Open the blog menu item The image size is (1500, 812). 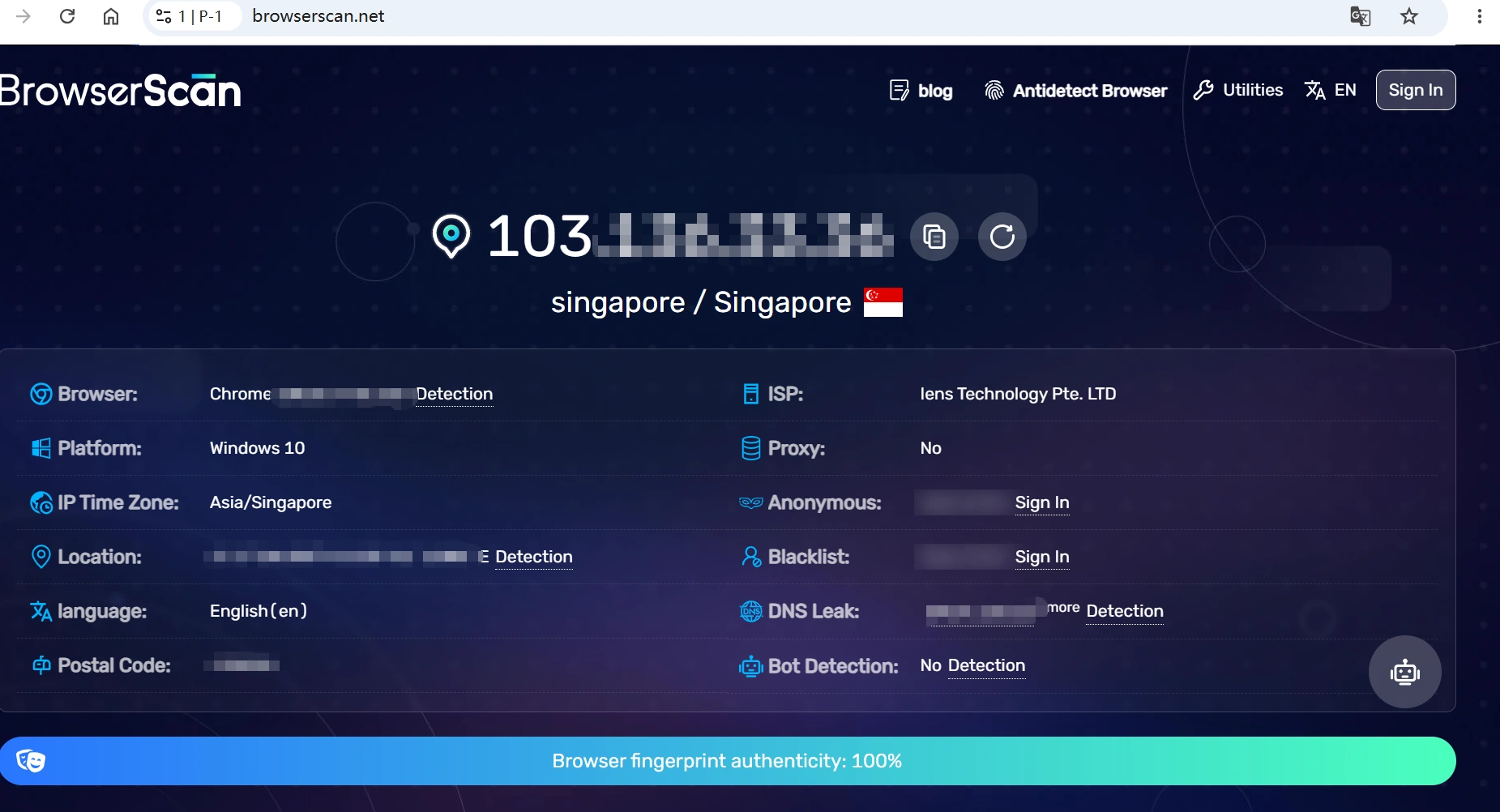coord(921,91)
